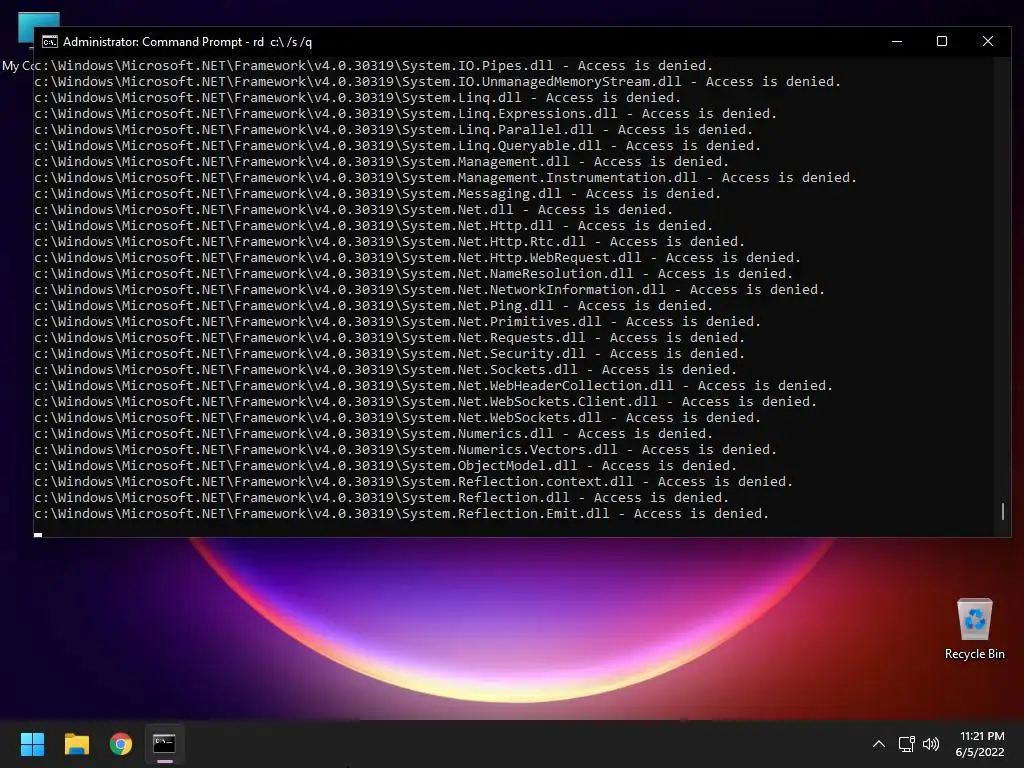Open network status tray icon

click(906, 744)
